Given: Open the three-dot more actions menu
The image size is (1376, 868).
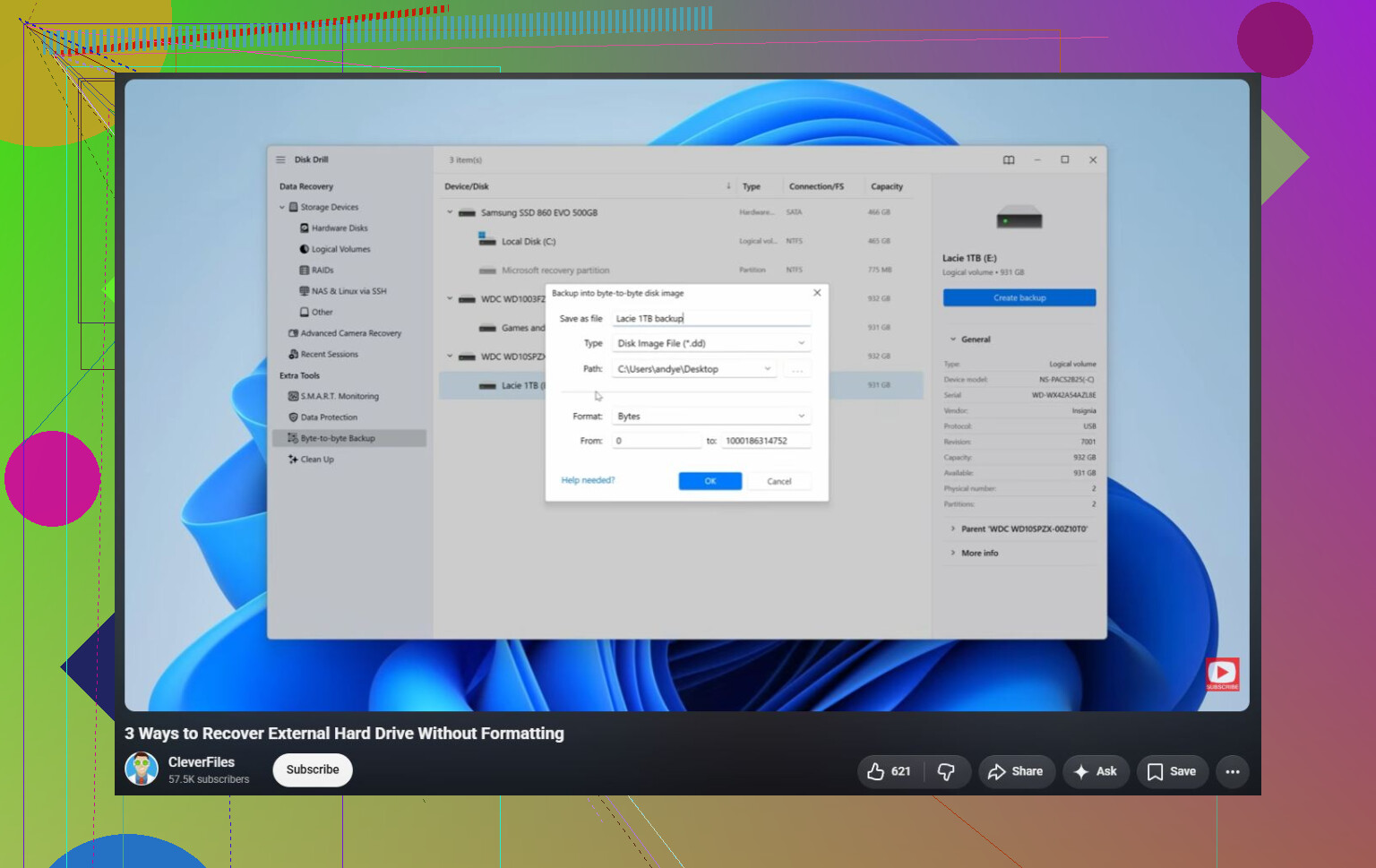Looking at the screenshot, I should point(1233,771).
